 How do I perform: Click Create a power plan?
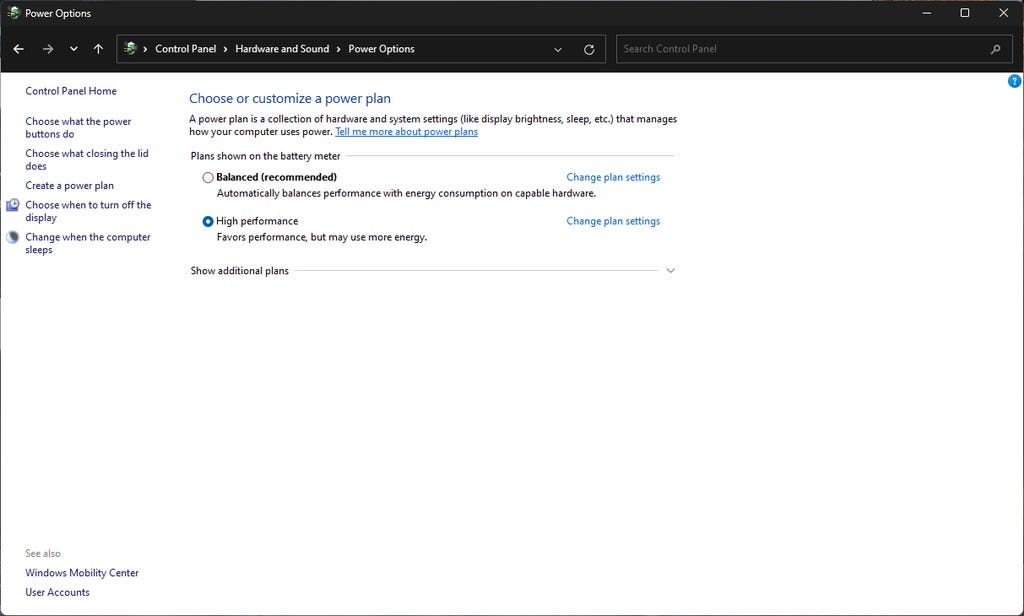(69, 186)
